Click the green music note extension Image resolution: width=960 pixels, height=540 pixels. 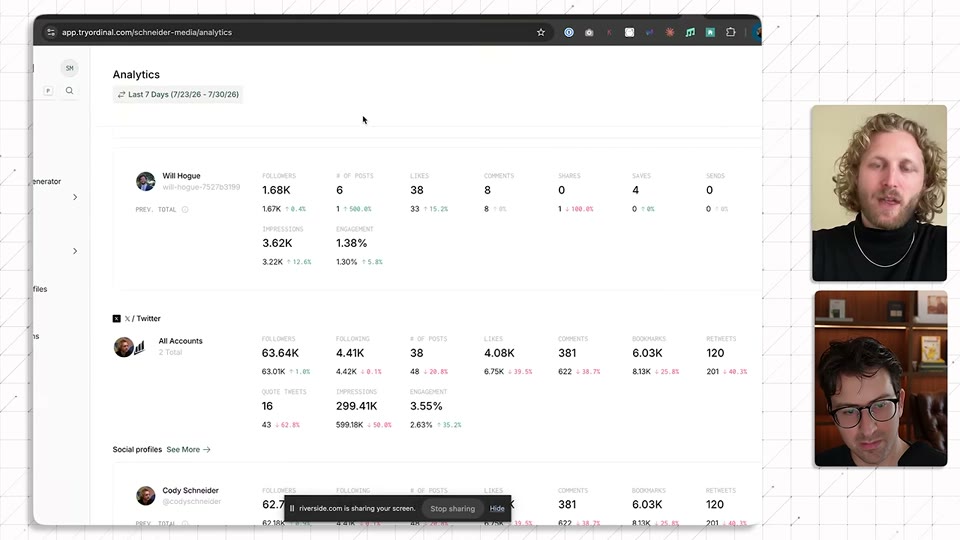click(x=690, y=32)
